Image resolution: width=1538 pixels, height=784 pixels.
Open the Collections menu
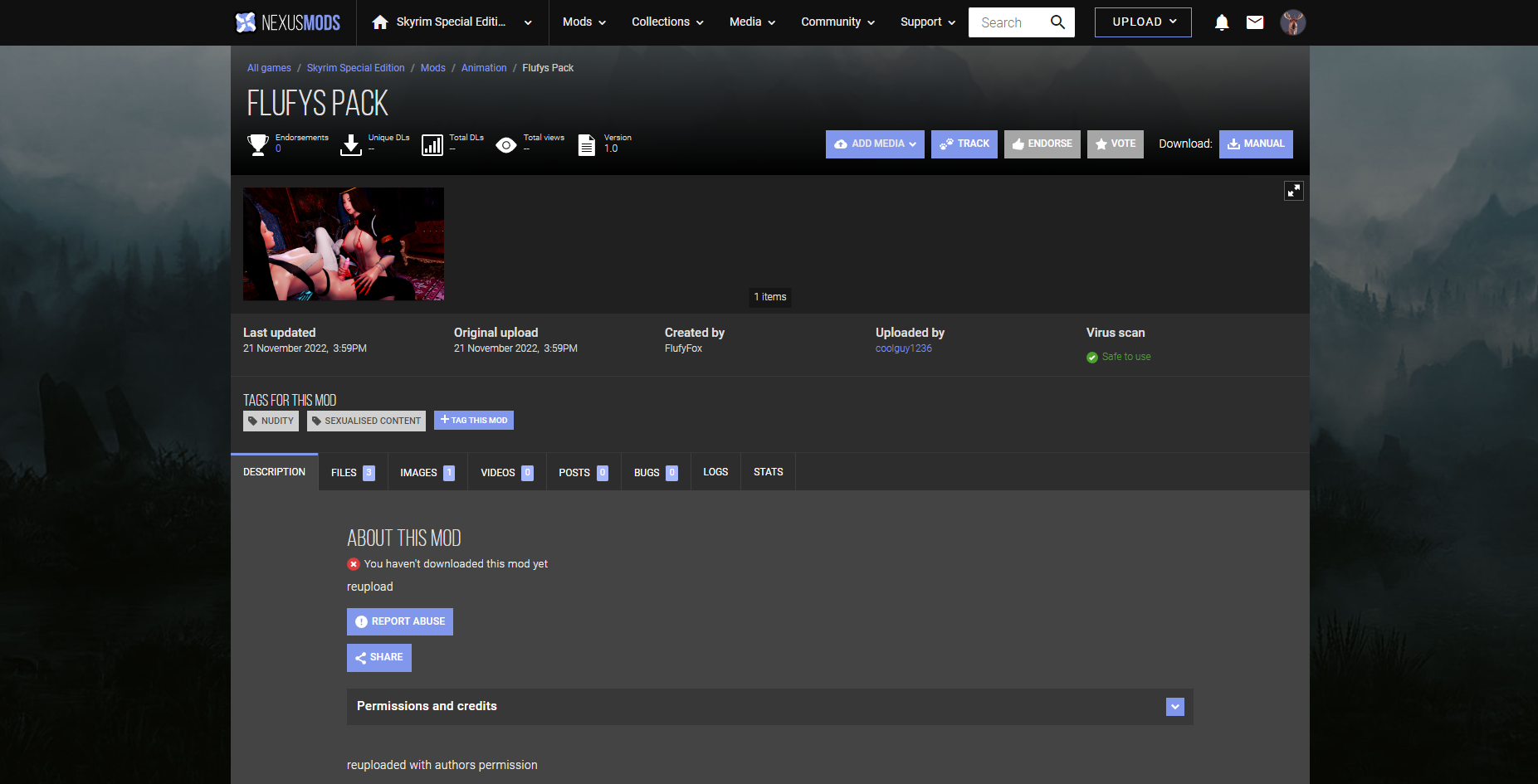pyautogui.click(x=667, y=22)
